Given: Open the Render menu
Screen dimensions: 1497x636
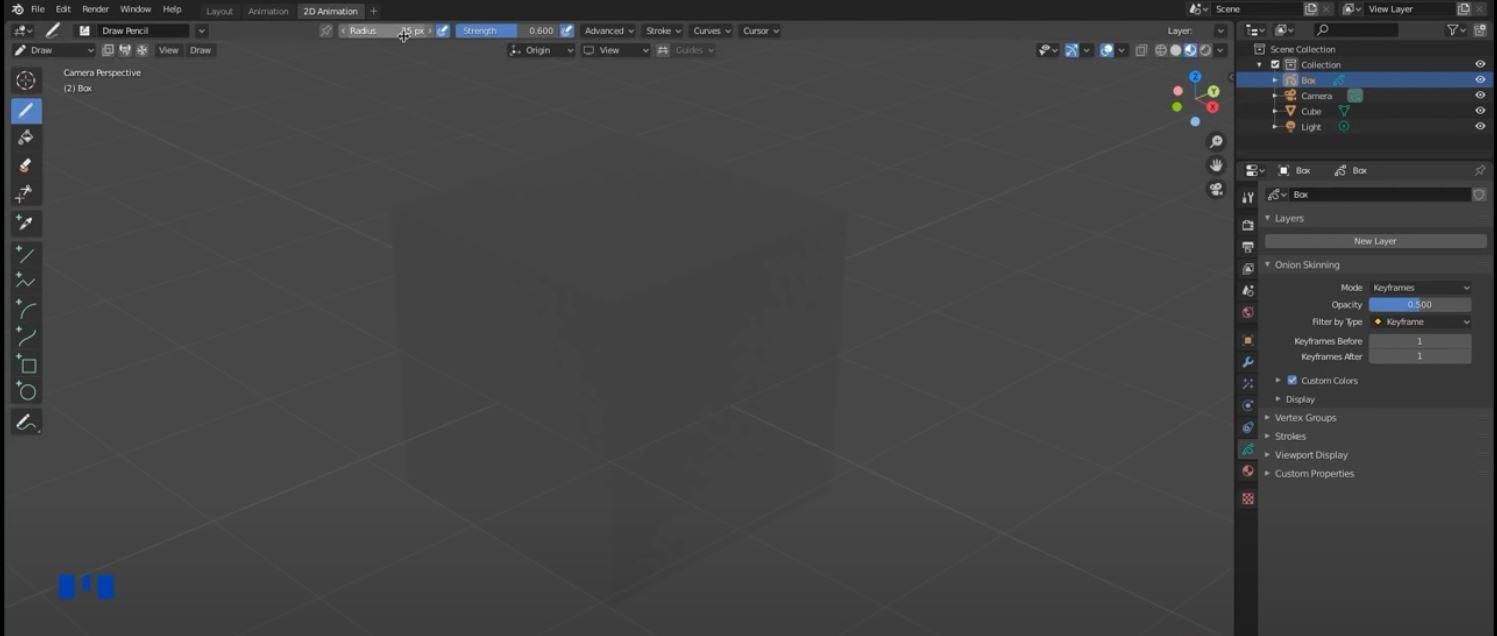Looking at the screenshot, I should 95,8.
